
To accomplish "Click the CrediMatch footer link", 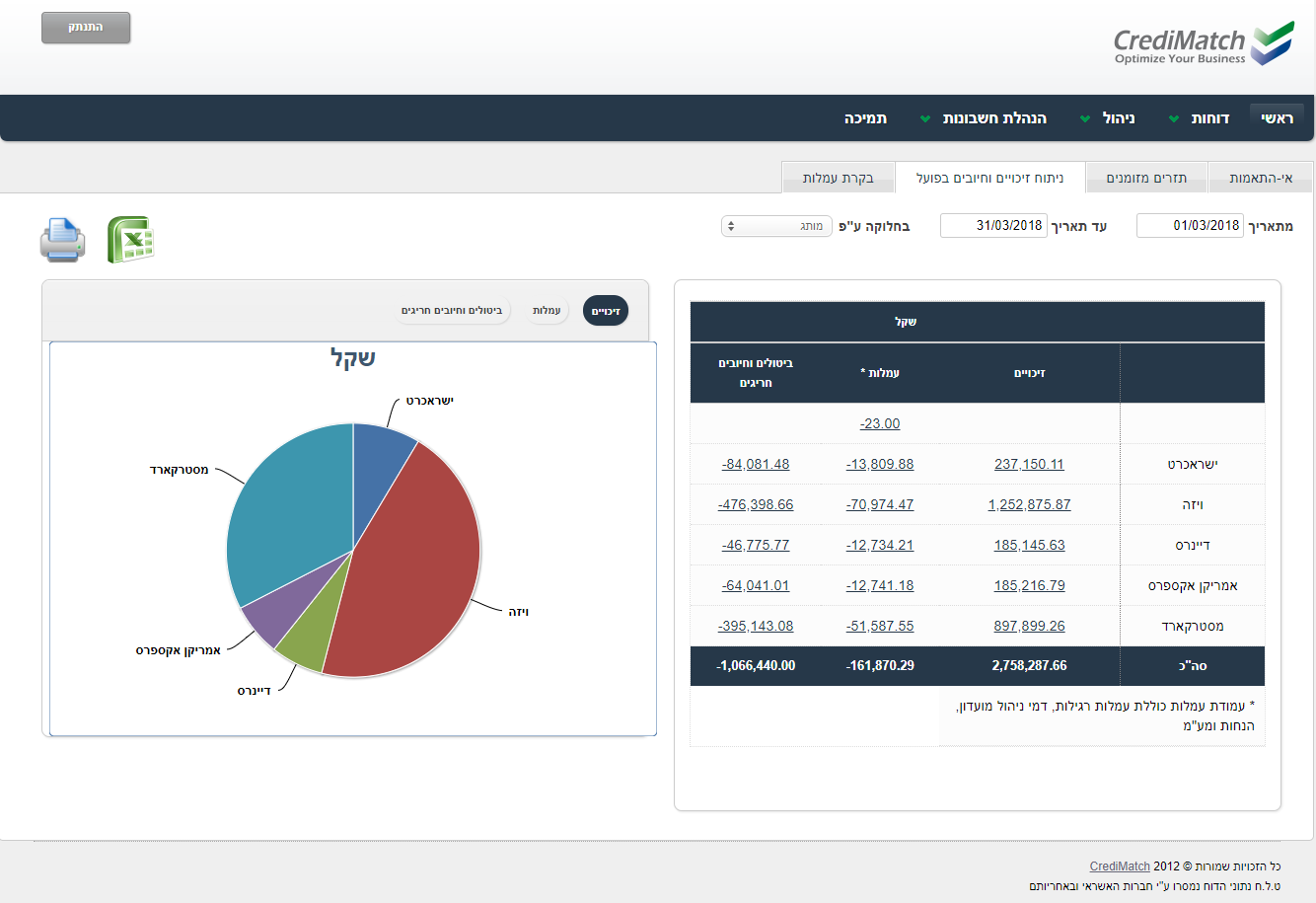I will [x=1120, y=866].
